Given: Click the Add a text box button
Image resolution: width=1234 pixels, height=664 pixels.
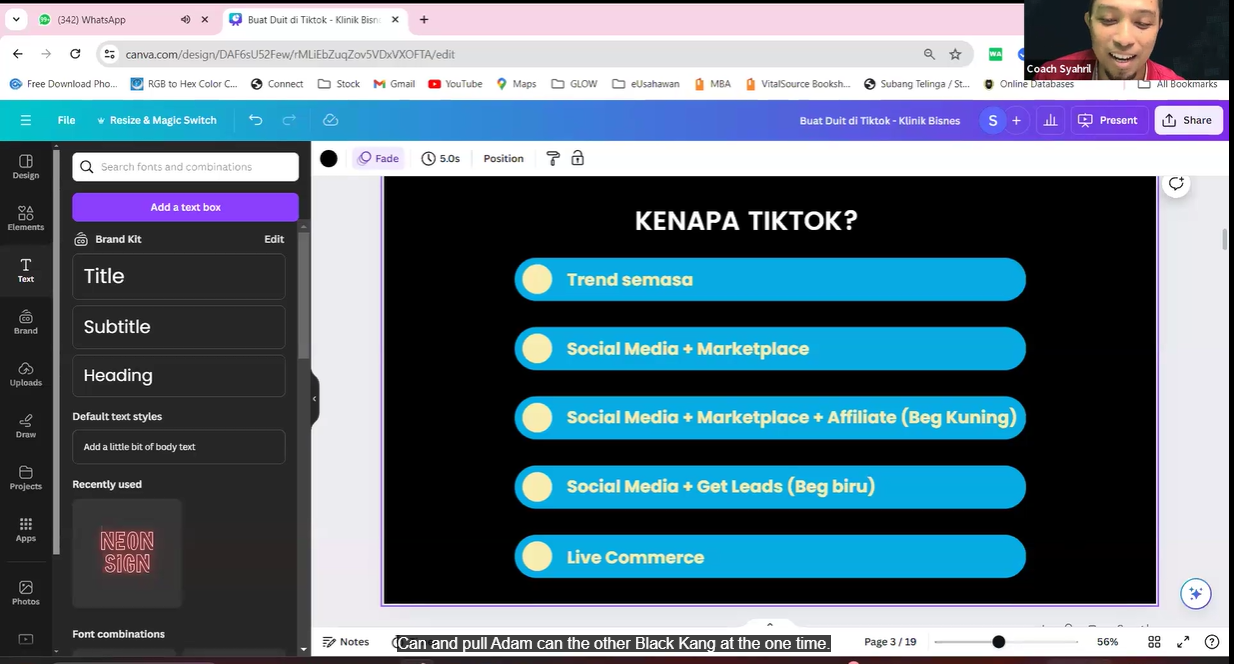Looking at the screenshot, I should [x=185, y=207].
